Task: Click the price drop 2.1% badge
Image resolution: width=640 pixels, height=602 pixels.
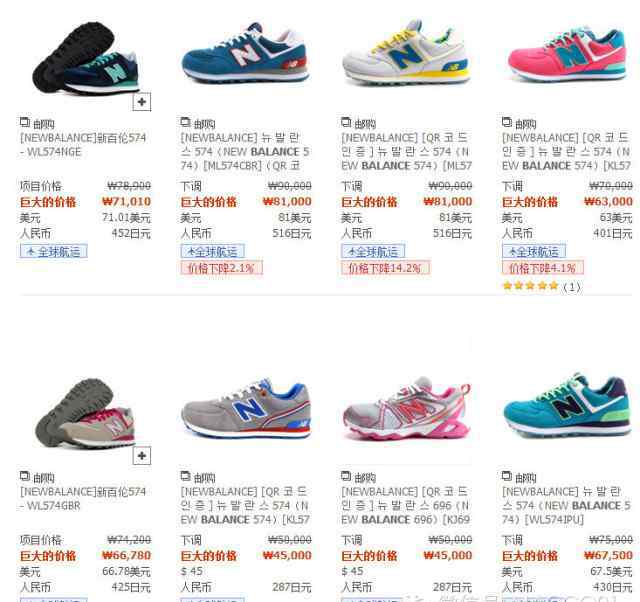Action: click(222, 268)
